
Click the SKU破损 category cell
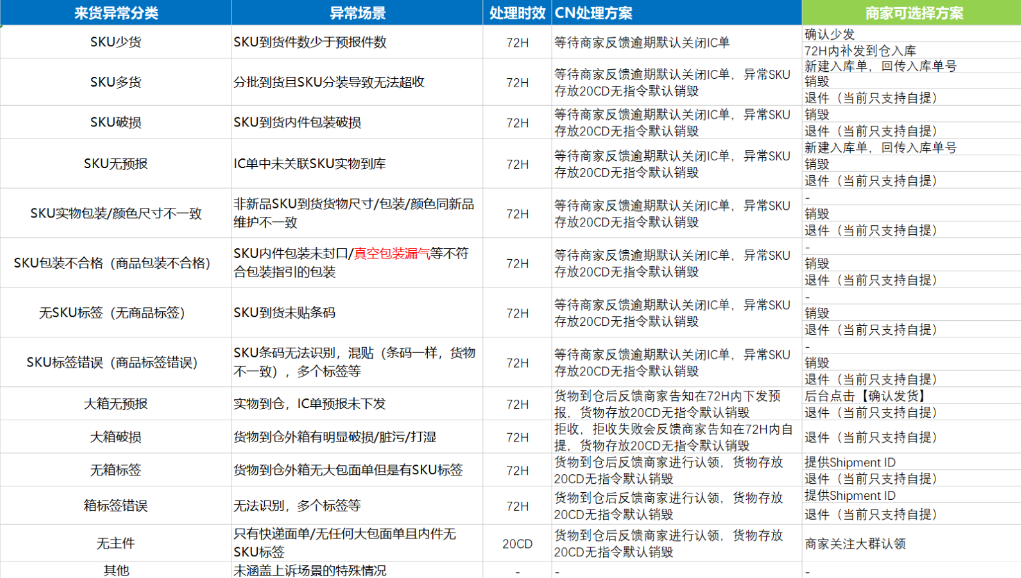point(120,123)
